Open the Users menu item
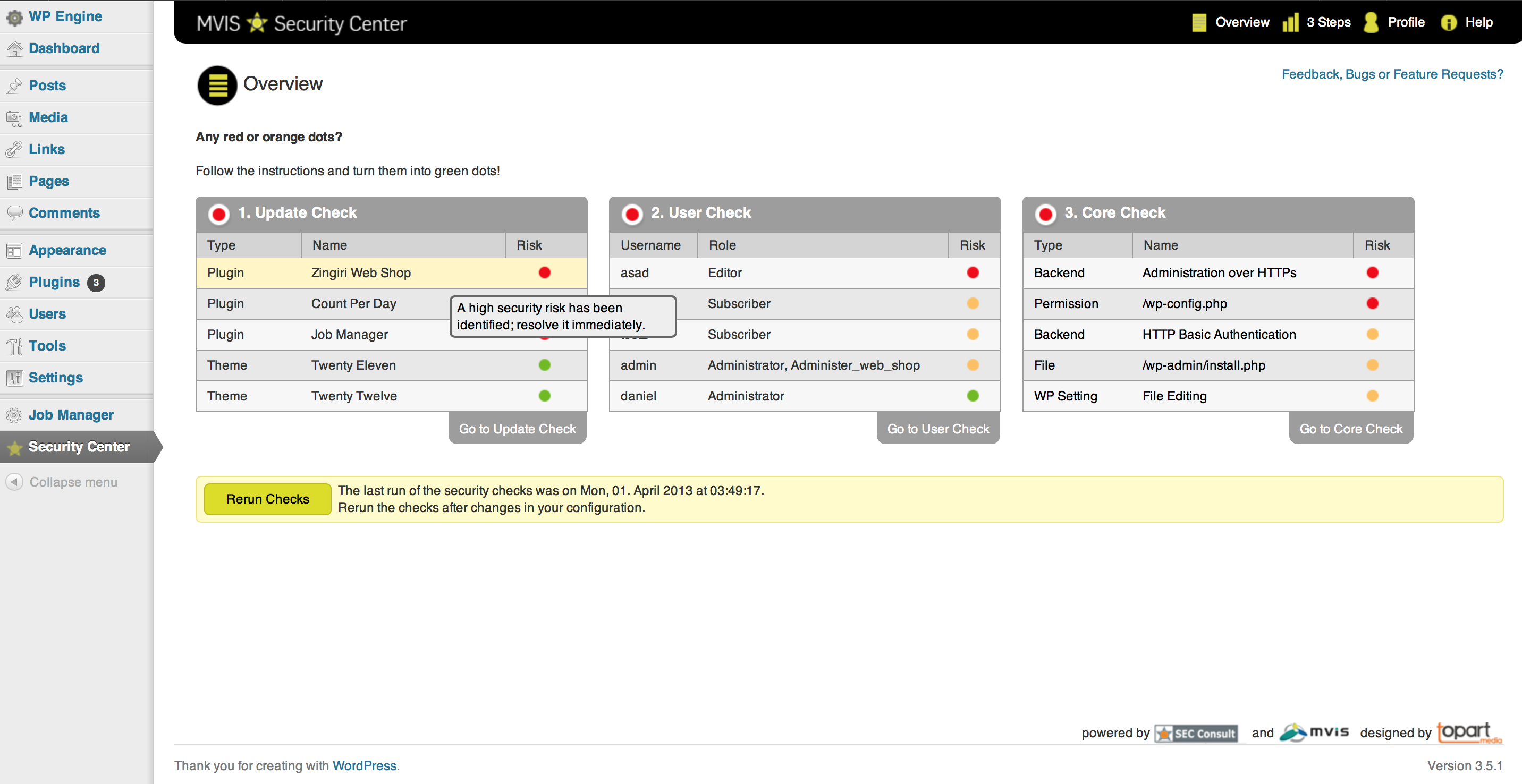Screen dimensions: 1522x784 47,314
